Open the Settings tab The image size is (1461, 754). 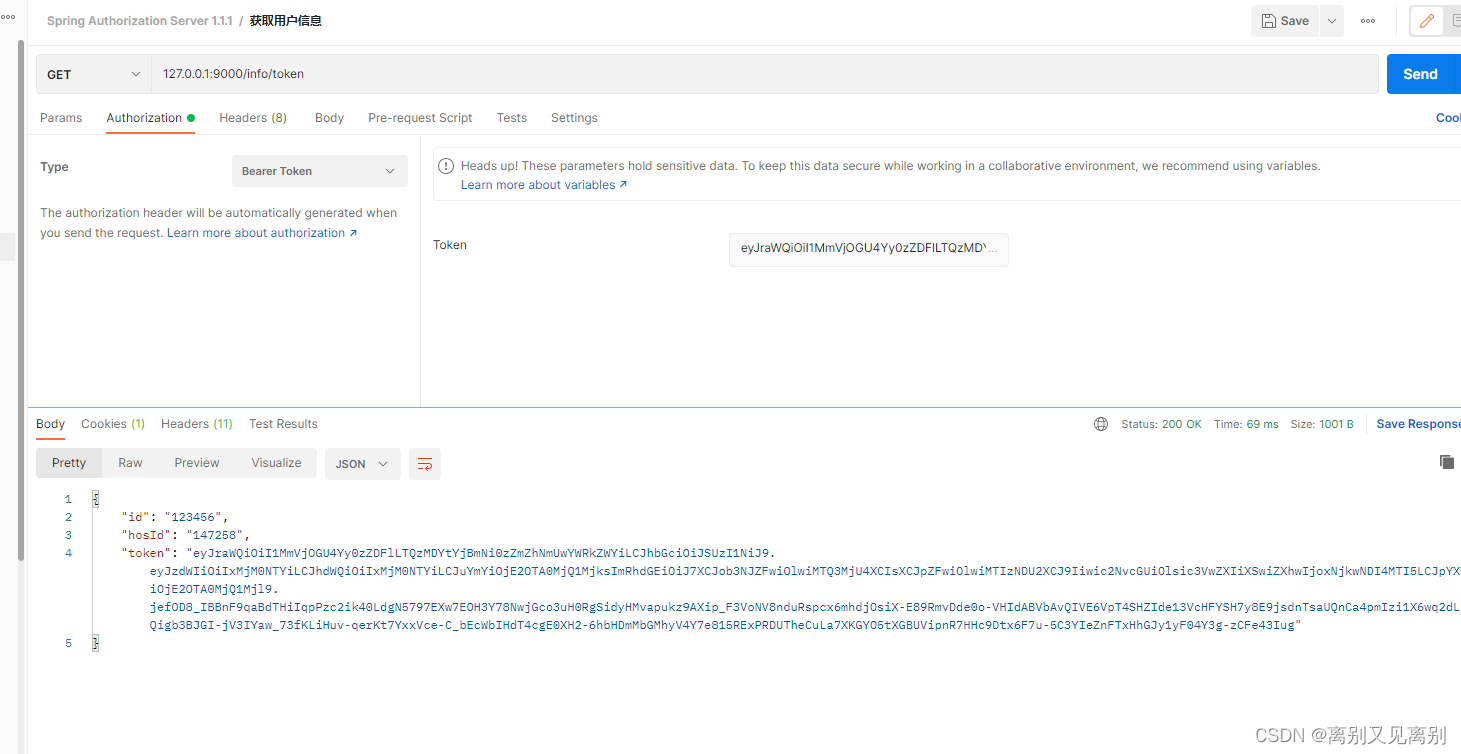574,118
